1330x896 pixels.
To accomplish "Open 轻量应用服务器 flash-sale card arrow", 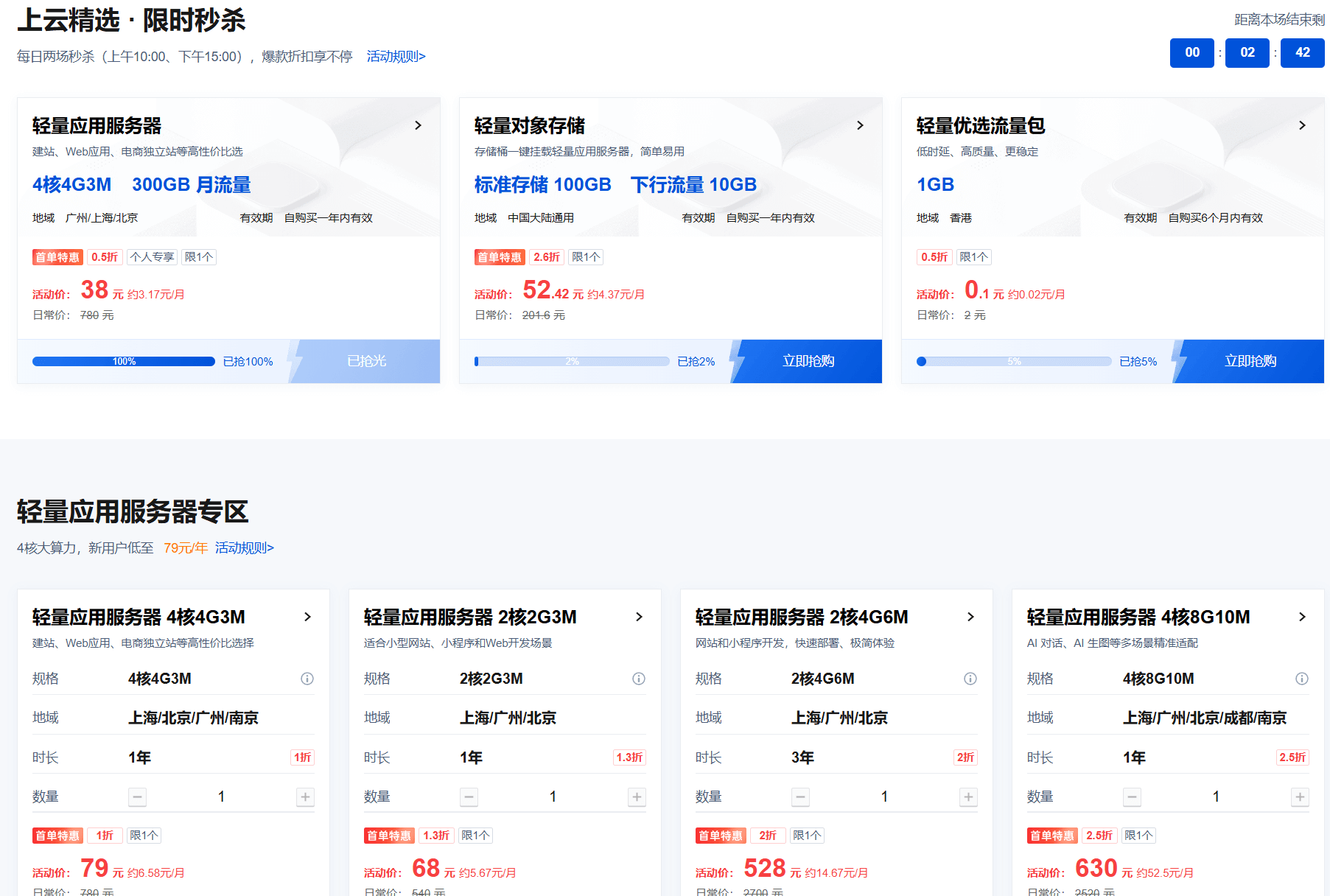I will [x=418, y=126].
